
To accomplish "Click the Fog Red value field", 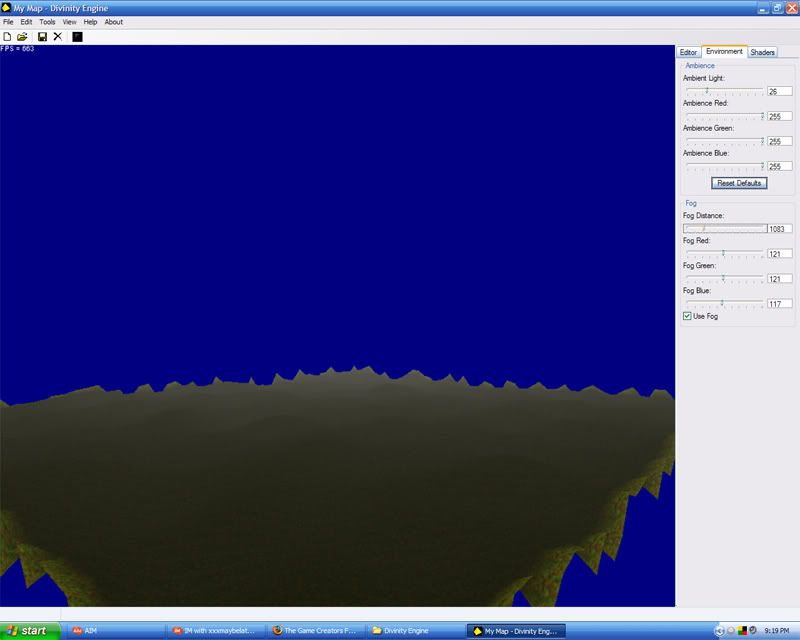I will point(779,254).
